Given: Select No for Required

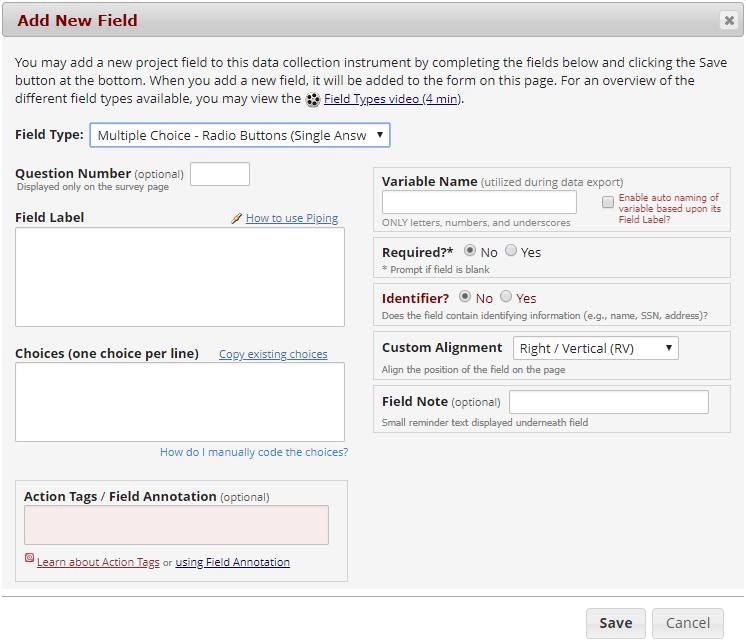Looking at the screenshot, I should (x=470, y=250).
